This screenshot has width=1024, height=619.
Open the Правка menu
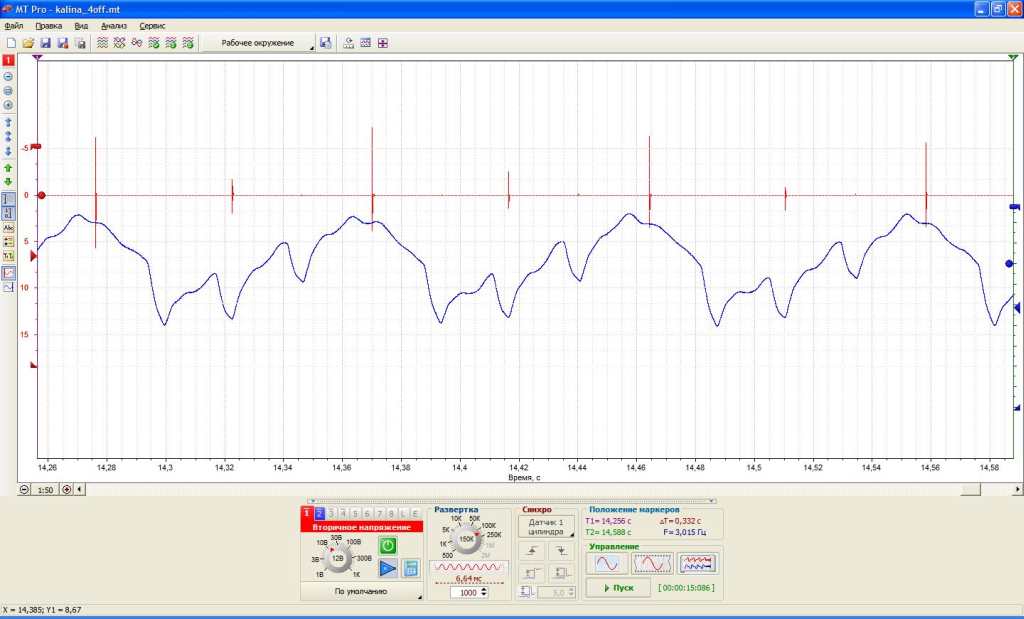[49, 26]
